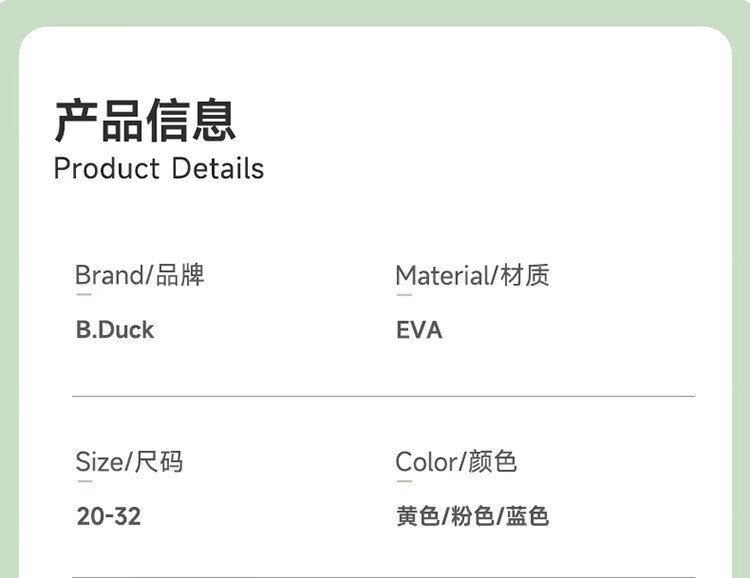Select the B.Duck brand name
Screen dimensions: 750x578
(x=115, y=330)
